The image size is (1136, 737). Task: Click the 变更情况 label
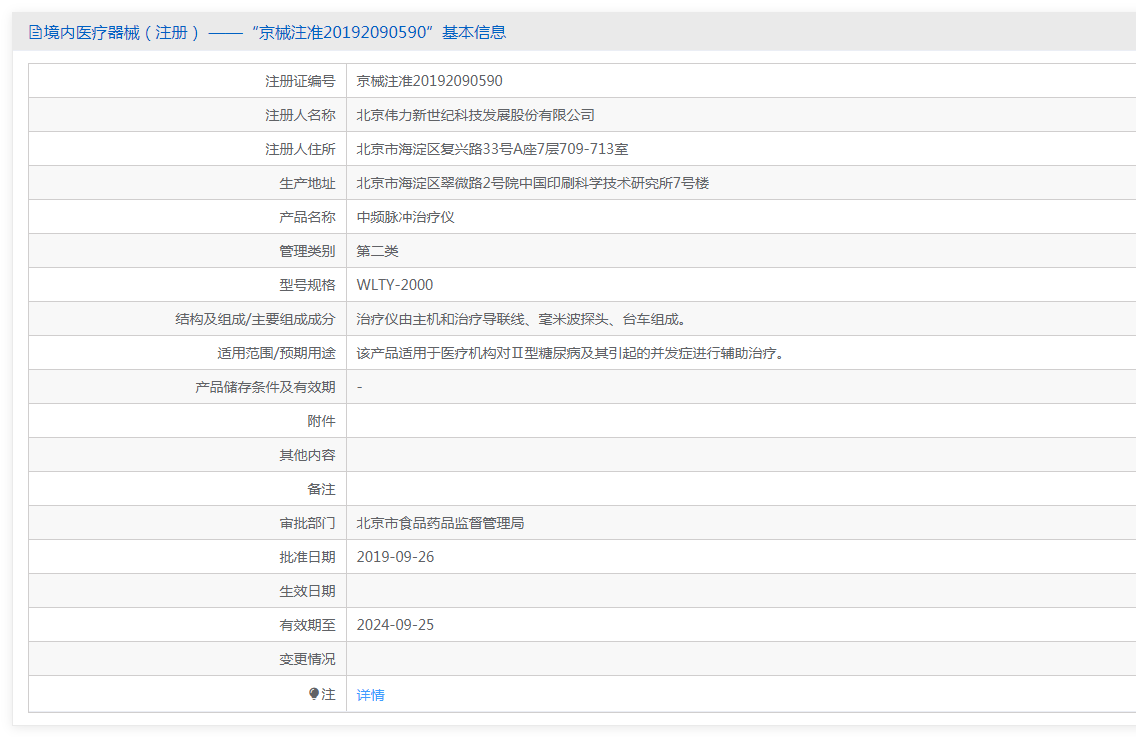tap(307, 659)
